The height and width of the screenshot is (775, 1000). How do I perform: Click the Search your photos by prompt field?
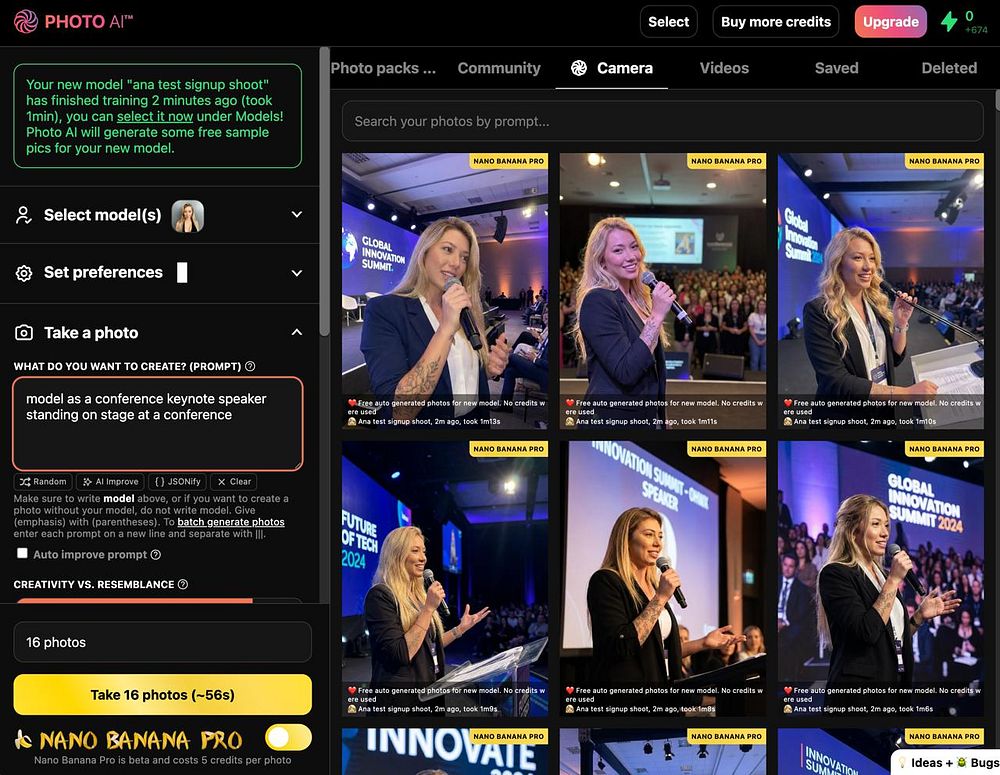tap(663, 121)
